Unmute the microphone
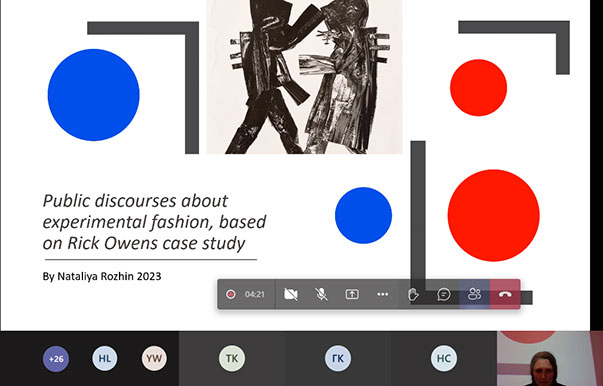Viewport: 603px width, 386px height. pyautogui.click(x=321, y=294)
